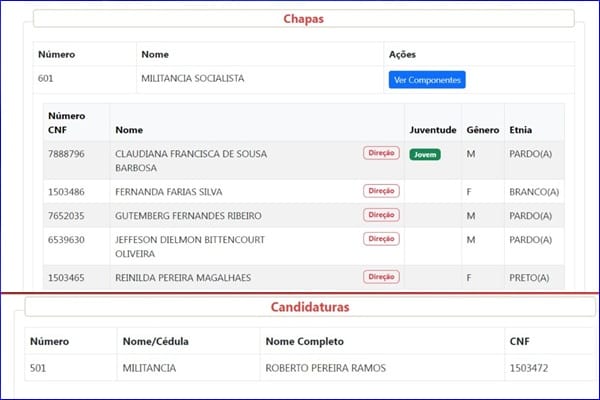Image resolution: width=600 pixels, height=400 pixels.
Task: Click the Etnia column header
Action: click(520, 130)
